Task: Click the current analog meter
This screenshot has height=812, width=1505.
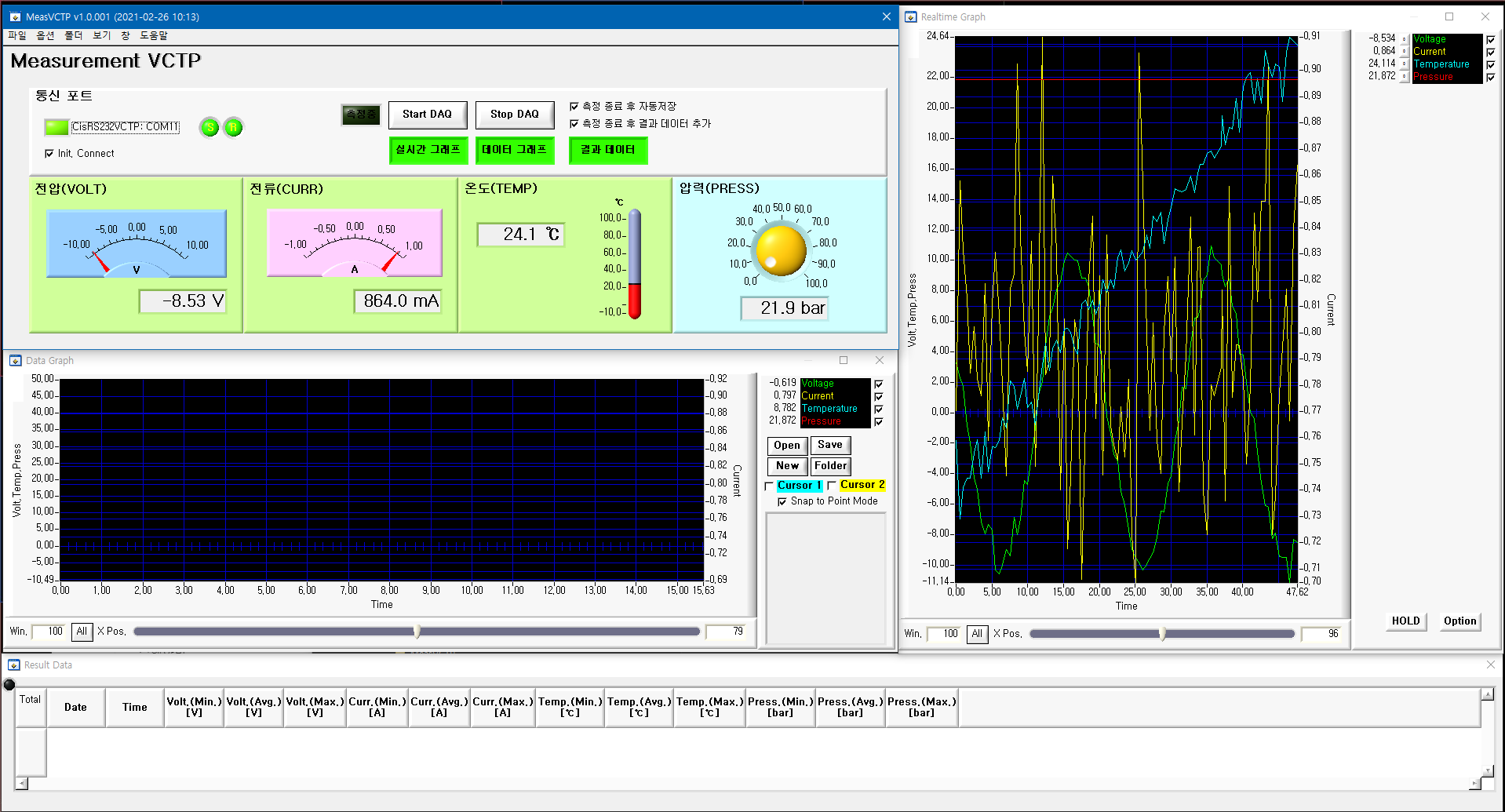Action: pos(355,243)
